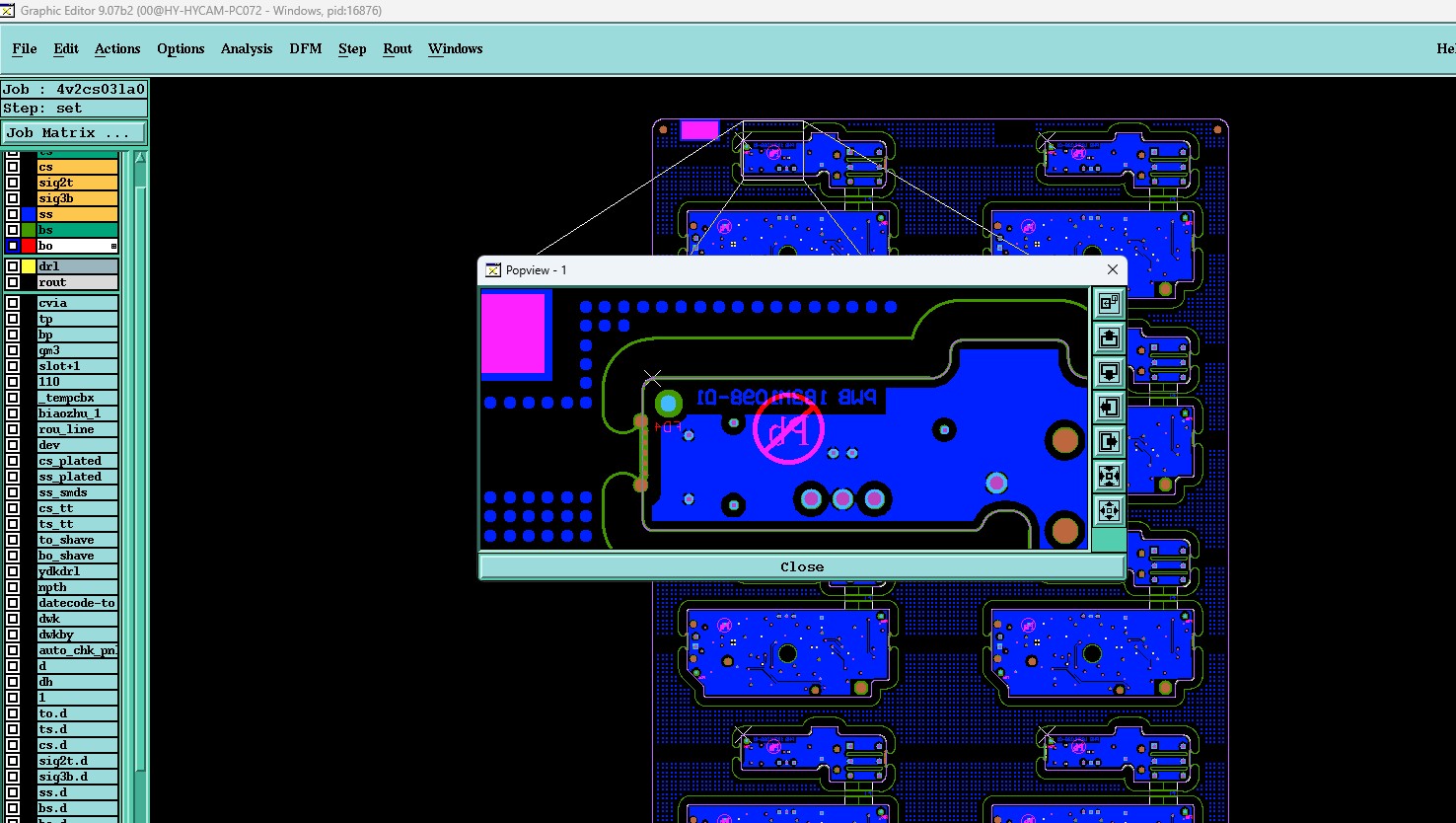Toggle display checkbox for drl layer
Viewport: 1456px width, 823px height.
[13, 266]
